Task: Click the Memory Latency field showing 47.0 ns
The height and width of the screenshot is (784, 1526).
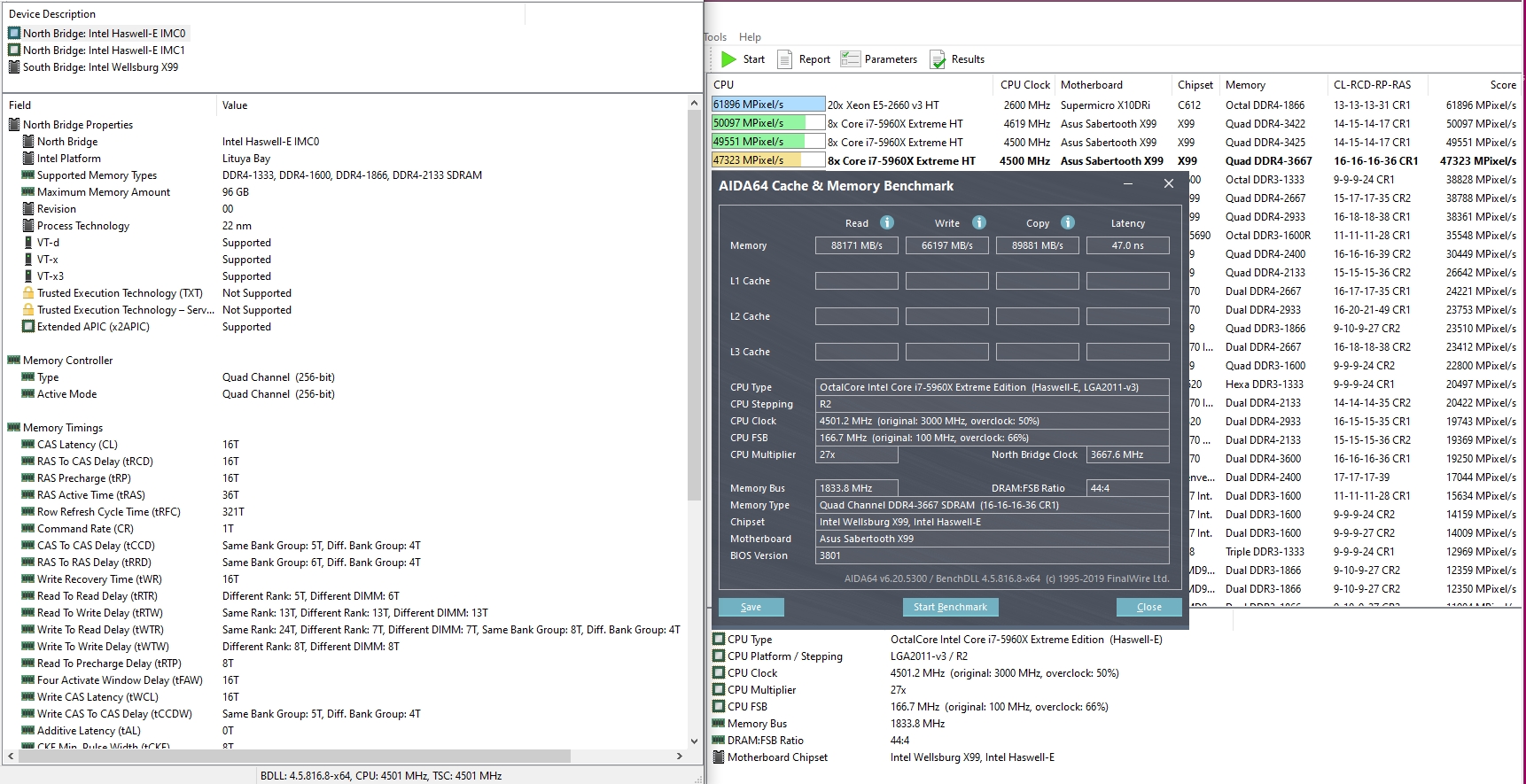Action: click(1128, 245)
